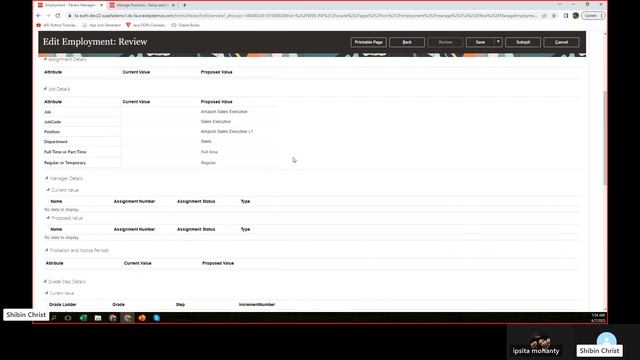
Task: Click the Sales department proposed value
Action: [x=206, y=141]
